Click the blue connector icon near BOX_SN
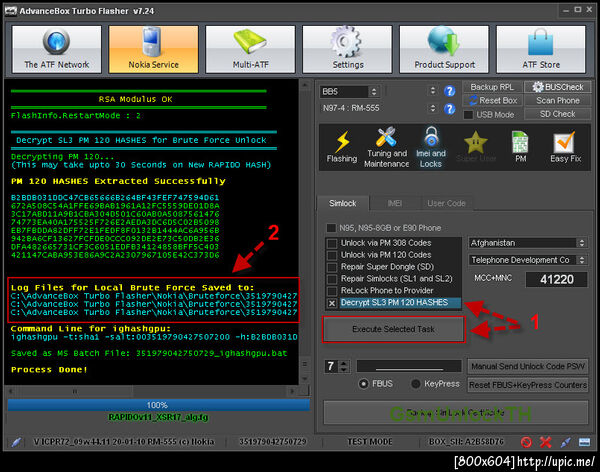 pyautogui.click(x=565, y=442)
